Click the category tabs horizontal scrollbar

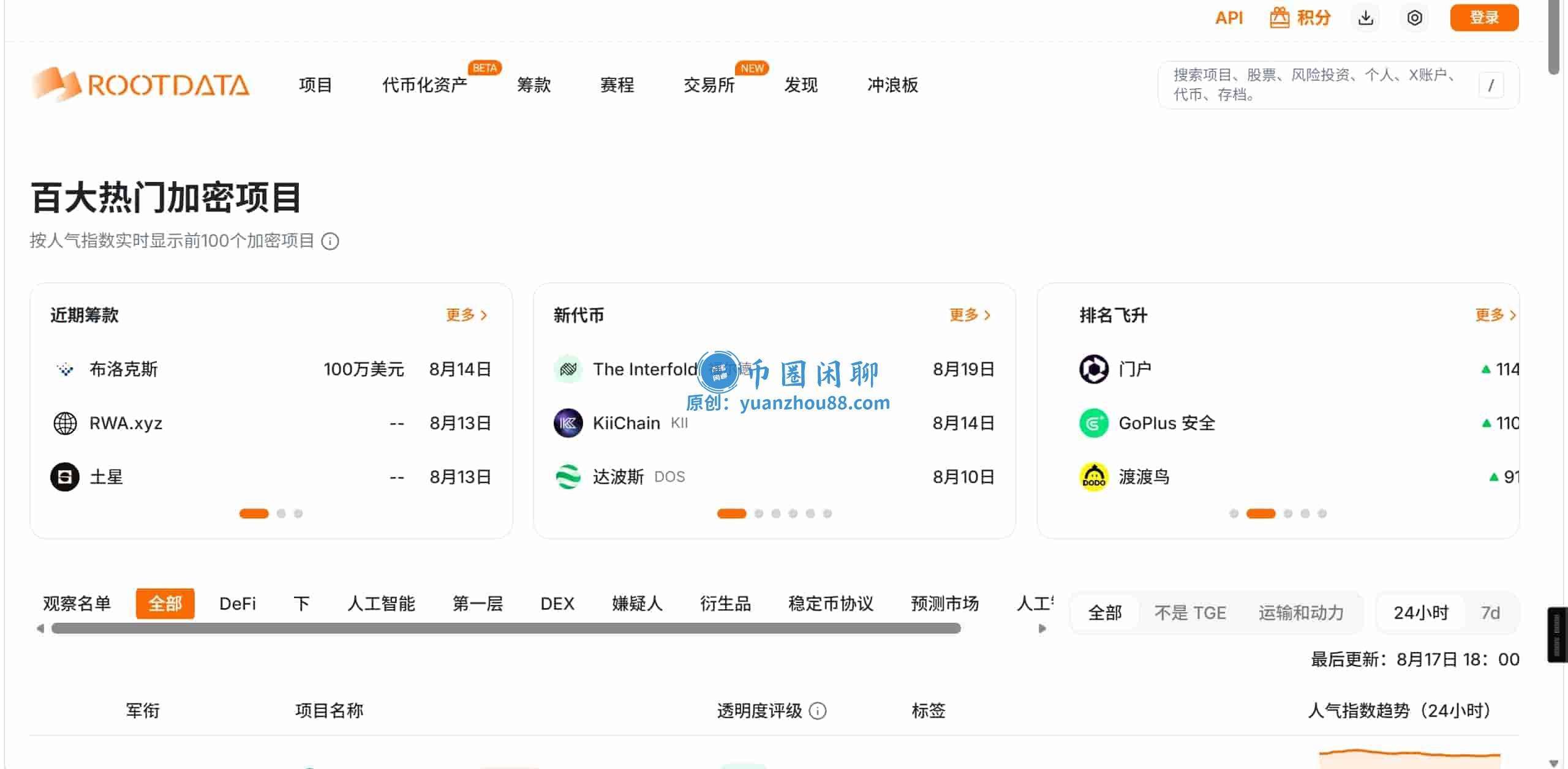pyautogui.click(x=506, y=629)
